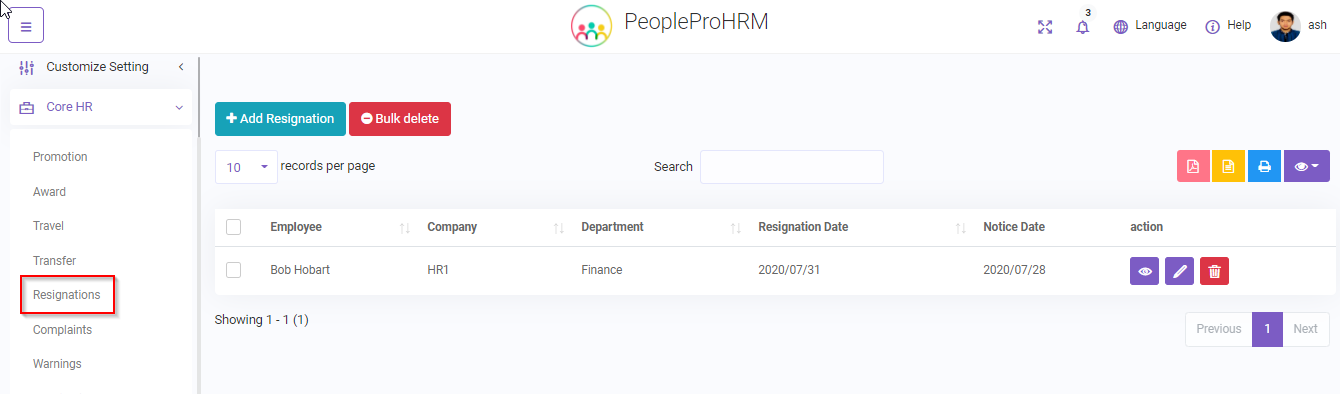Sort by Company column arrows
This screenshot has width=1340, height=394.
559,228
